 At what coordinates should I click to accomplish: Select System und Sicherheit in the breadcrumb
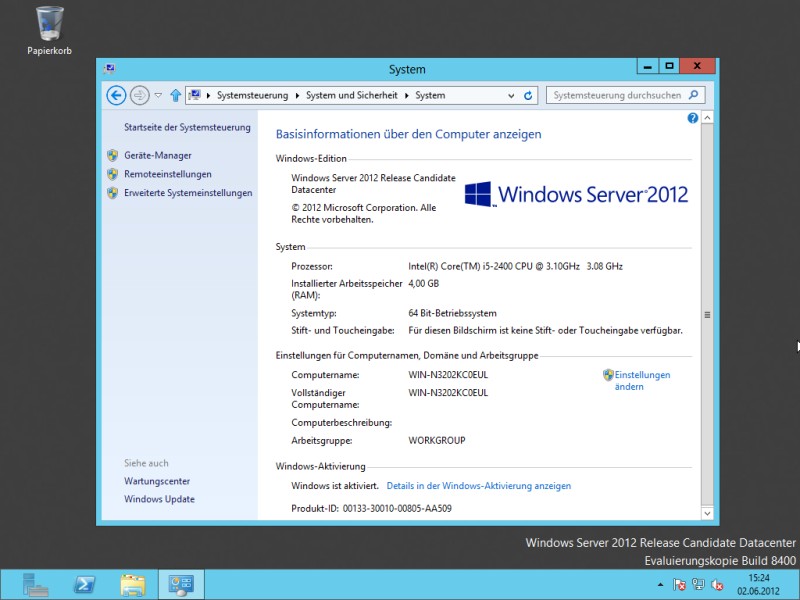click(352, 95)
